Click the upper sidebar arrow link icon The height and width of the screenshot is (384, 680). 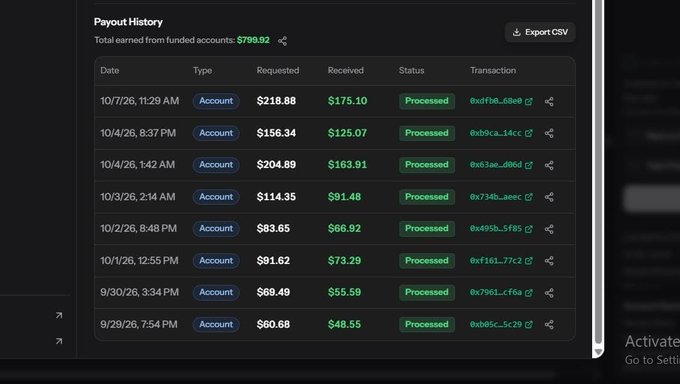(59, 315)
